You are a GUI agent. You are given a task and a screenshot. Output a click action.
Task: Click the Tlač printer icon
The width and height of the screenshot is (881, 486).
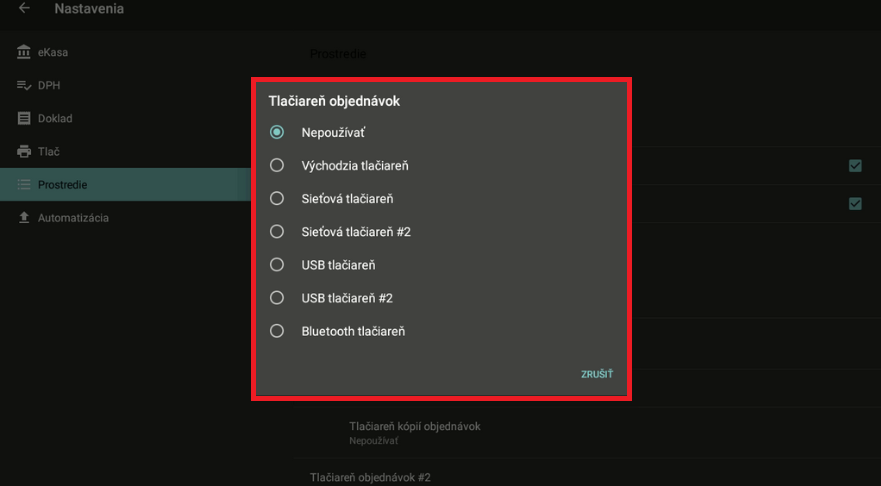(x=24, y=152)
